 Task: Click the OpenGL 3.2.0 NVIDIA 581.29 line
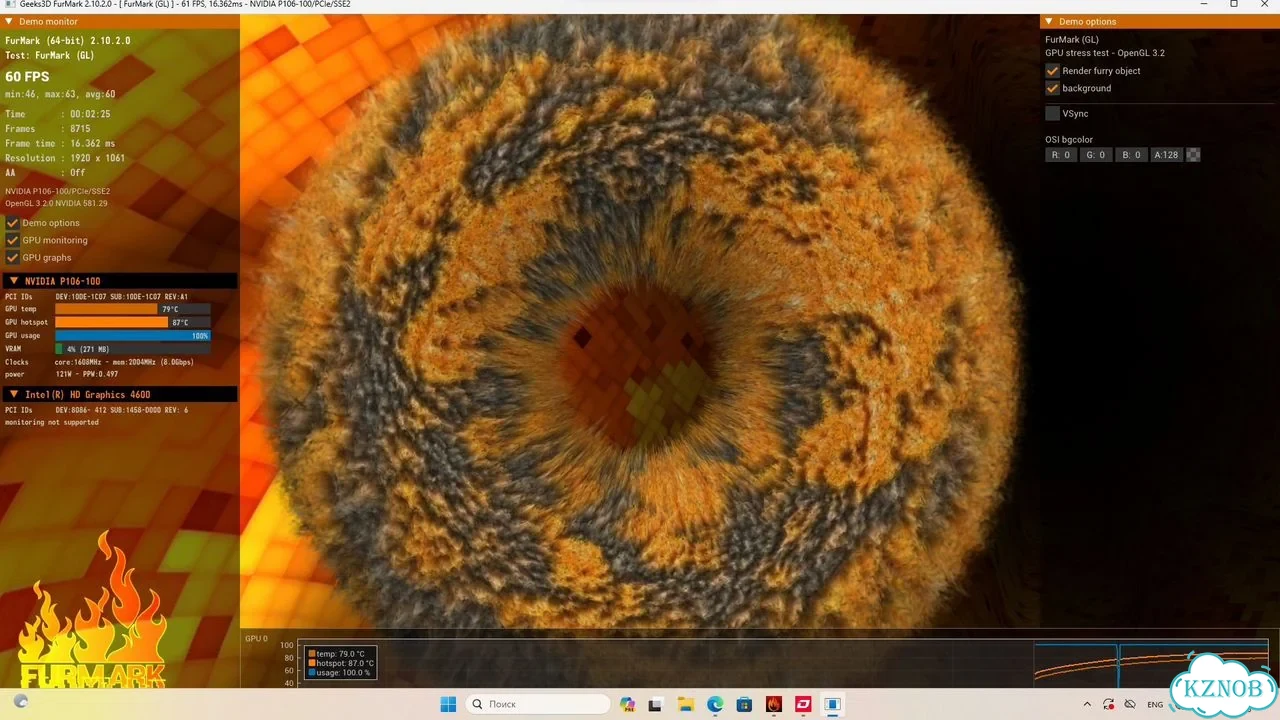[x=56, y=203]
